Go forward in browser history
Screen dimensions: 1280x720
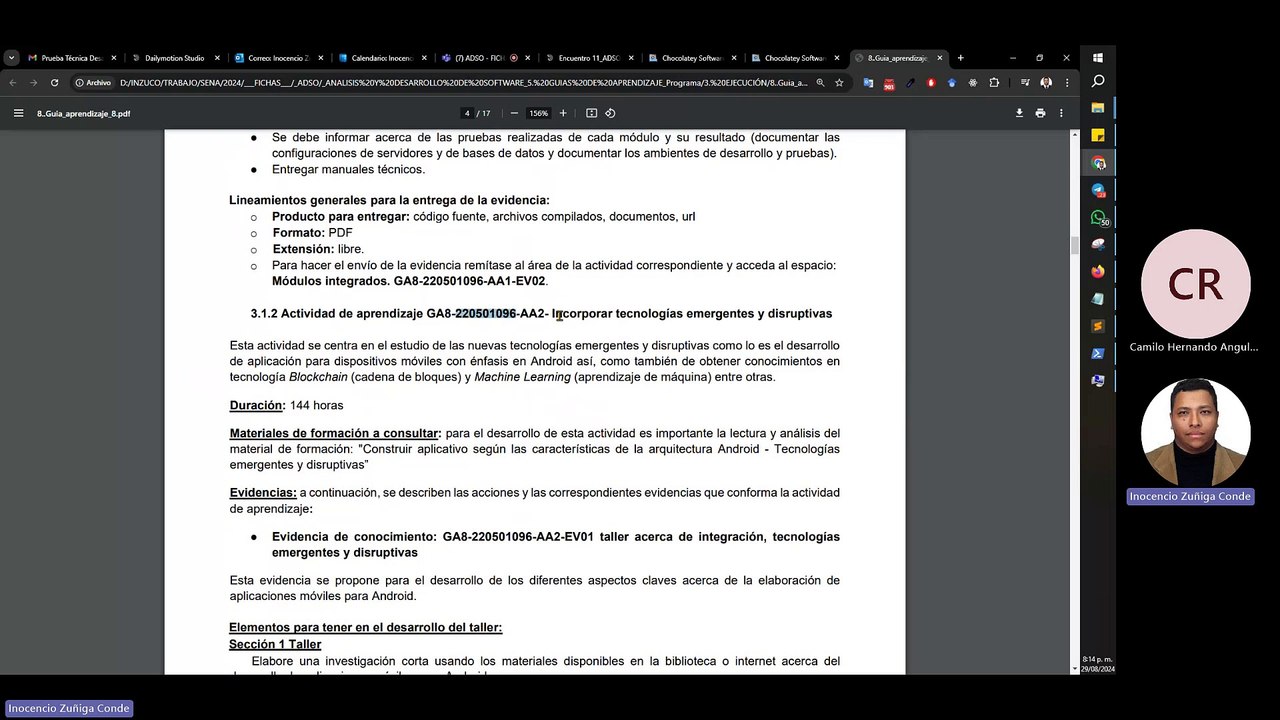coord(33,83)
